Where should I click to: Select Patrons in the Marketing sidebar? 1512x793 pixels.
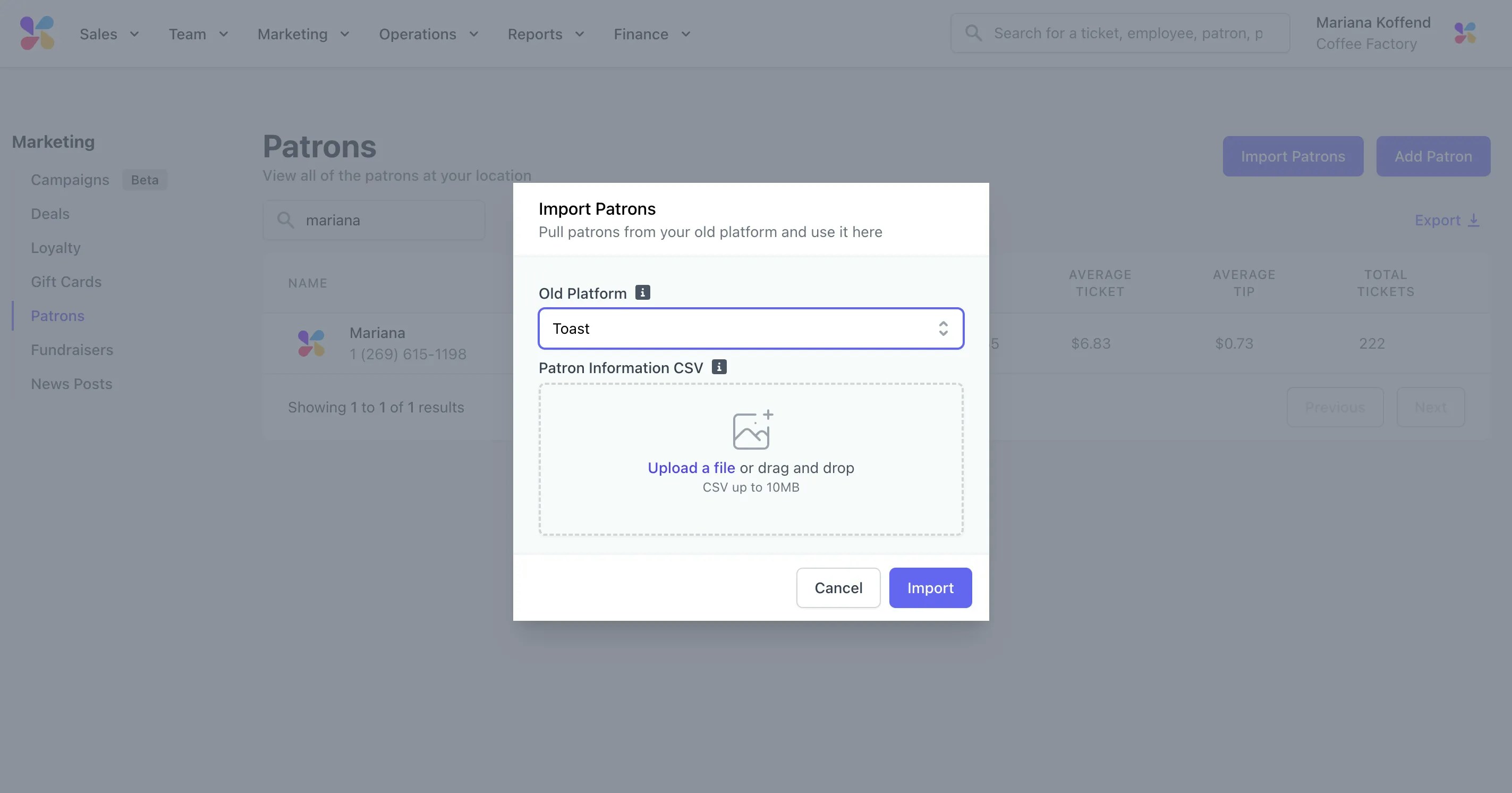[57, 316]
